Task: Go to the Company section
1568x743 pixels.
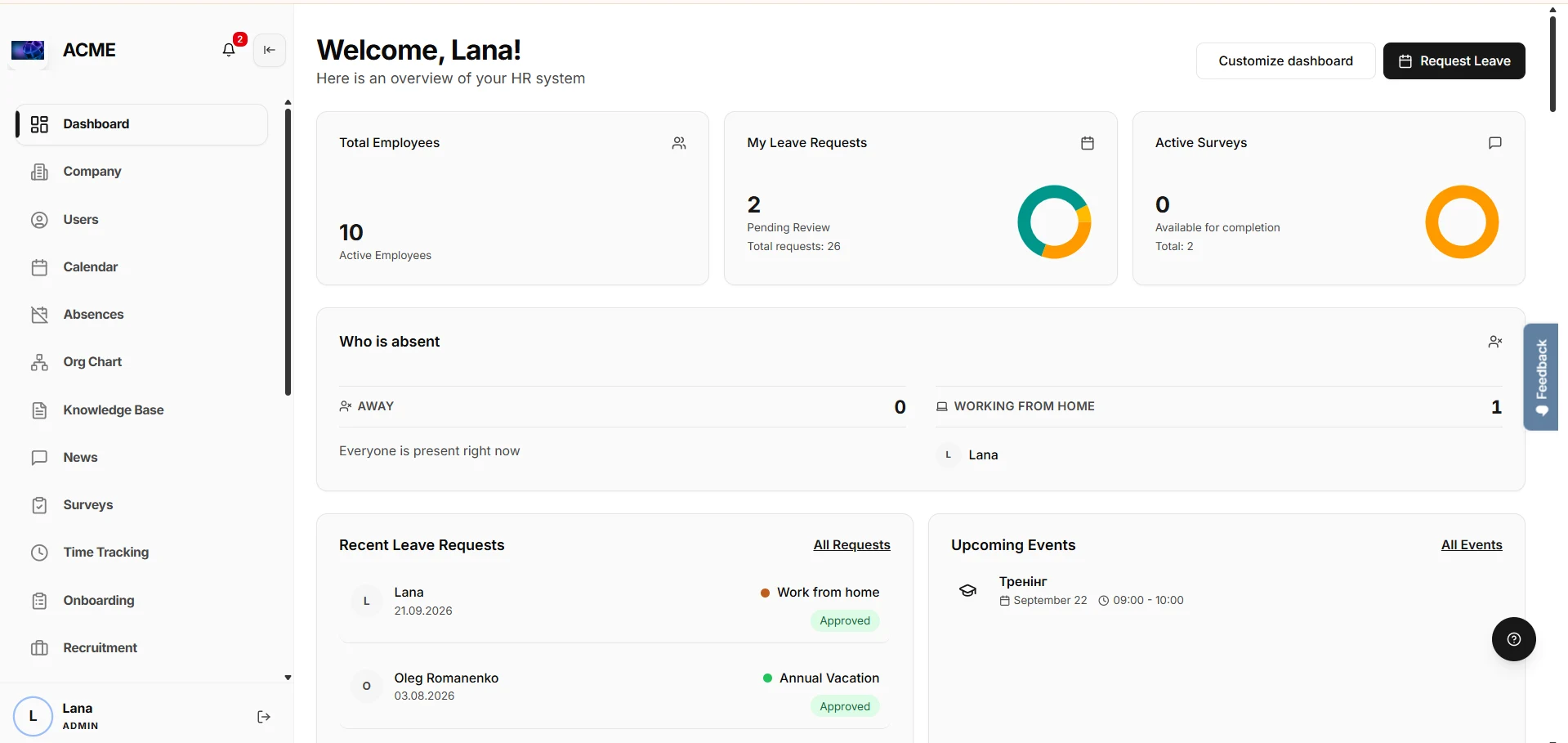Action: [x=142, y=172]
